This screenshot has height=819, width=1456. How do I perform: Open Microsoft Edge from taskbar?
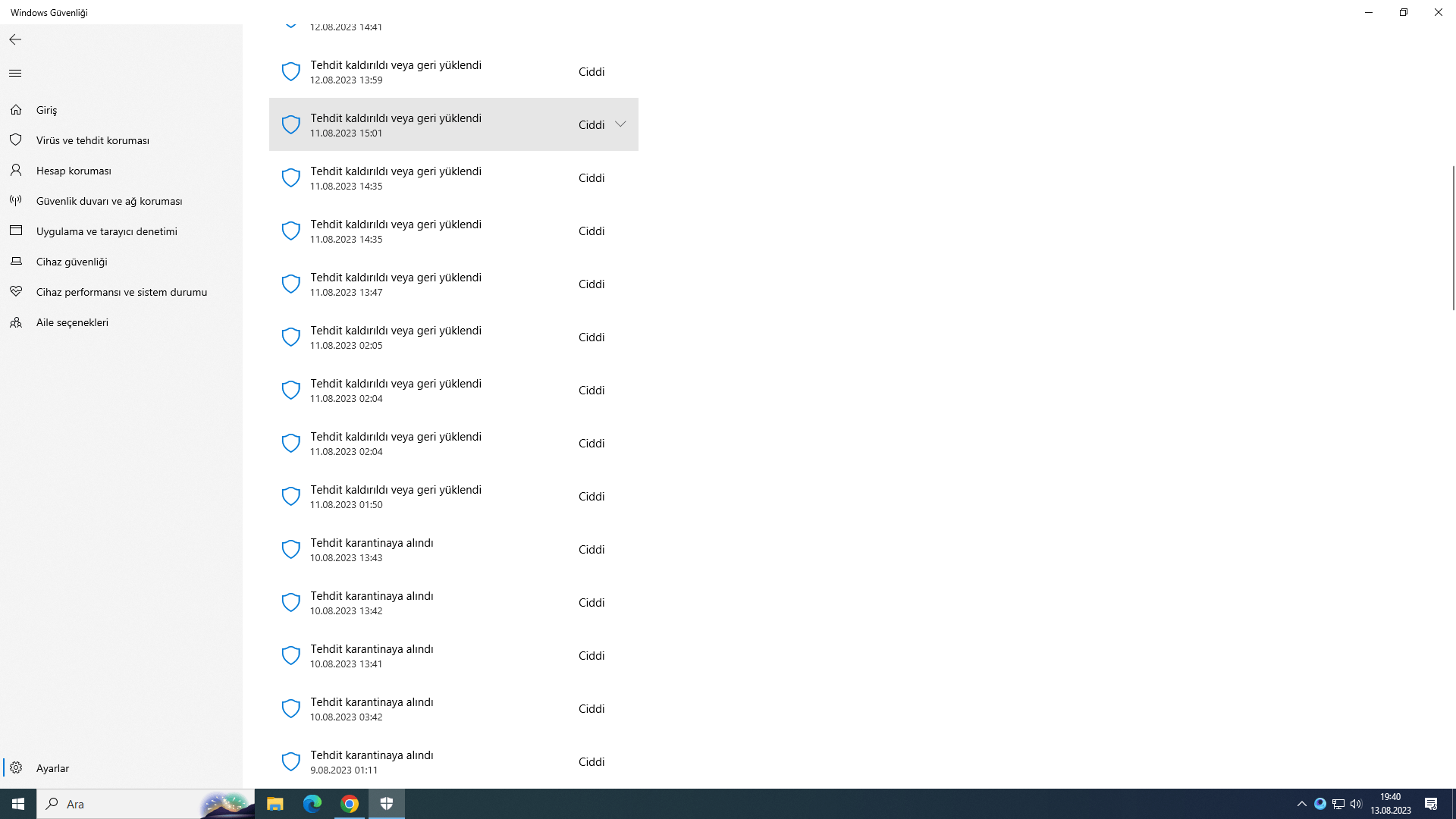(x=312, y=804)
